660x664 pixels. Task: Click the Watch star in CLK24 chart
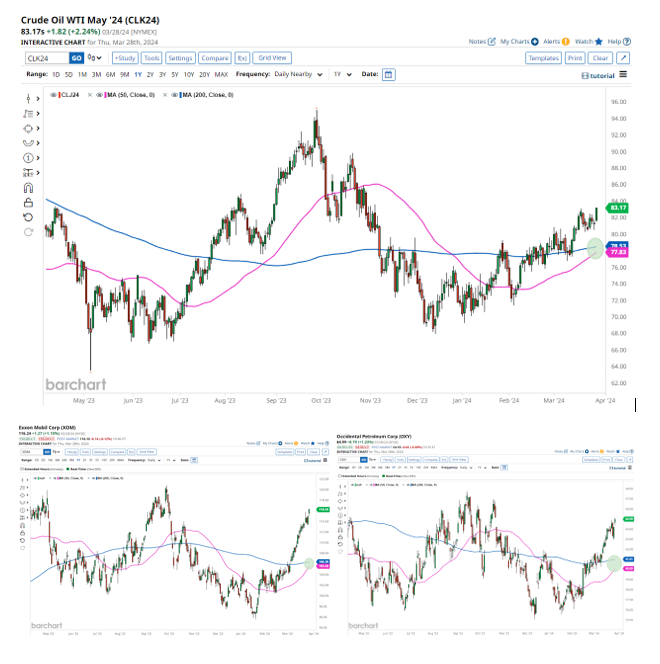tap(599, 42)
